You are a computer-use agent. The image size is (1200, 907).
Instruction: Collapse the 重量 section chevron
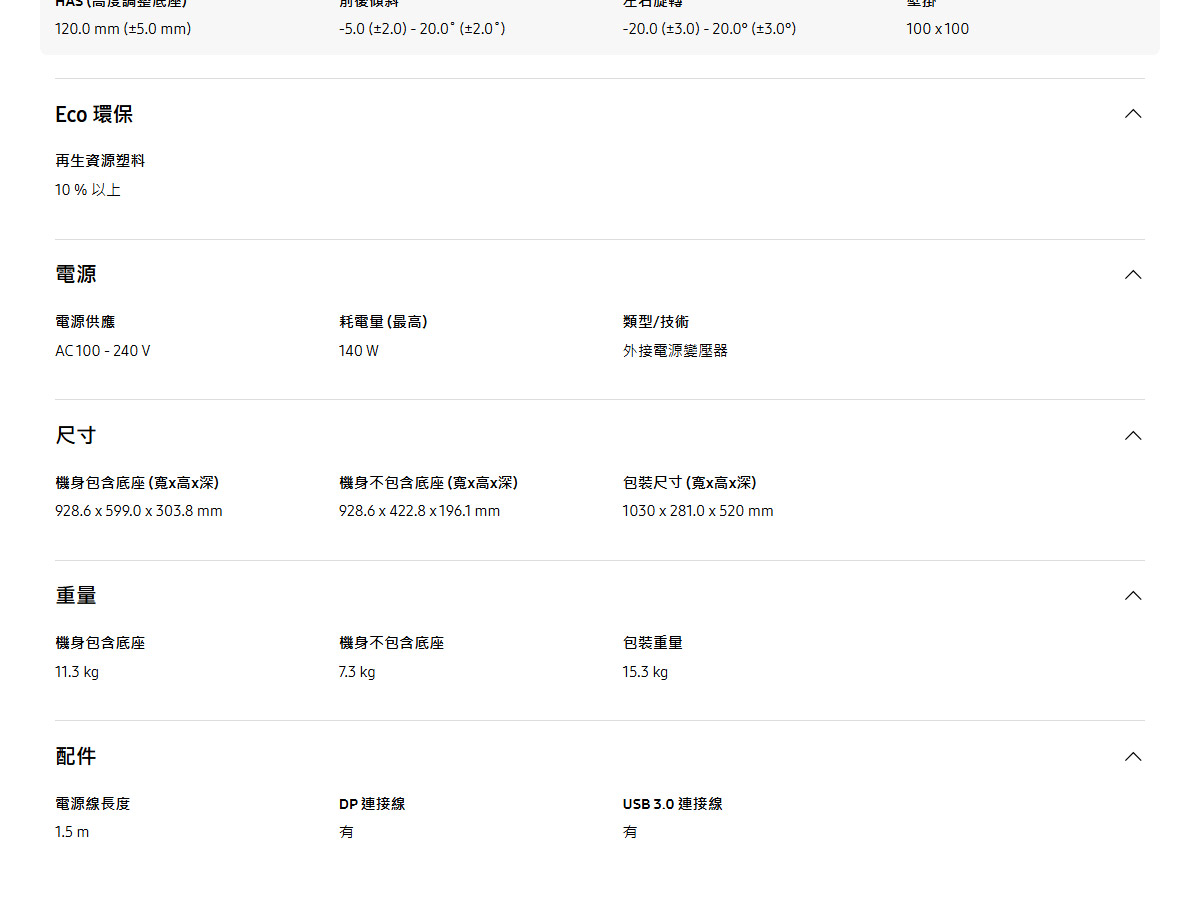(1132, 595)
